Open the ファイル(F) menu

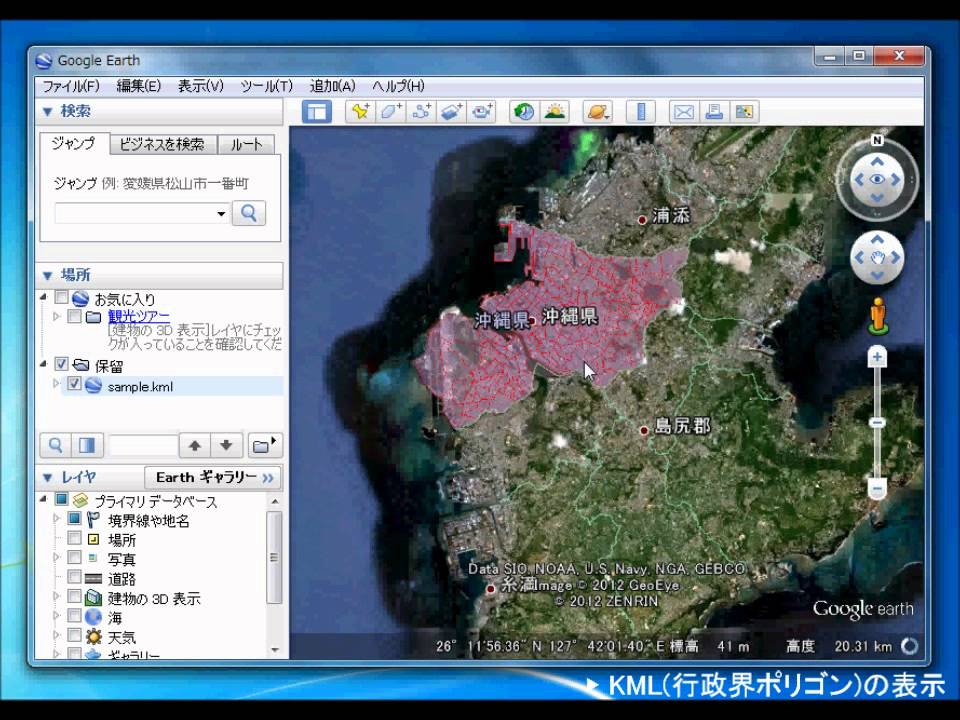click(71, 86)
